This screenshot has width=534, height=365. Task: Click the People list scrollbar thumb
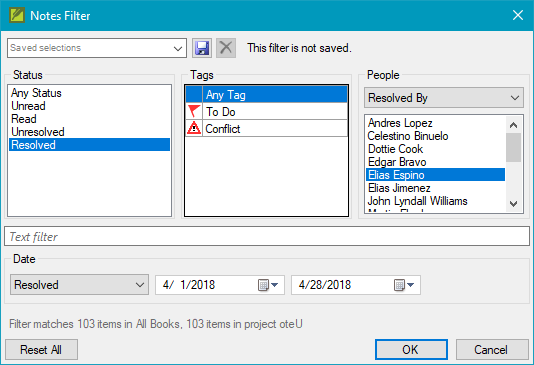(x=514, y=147)
